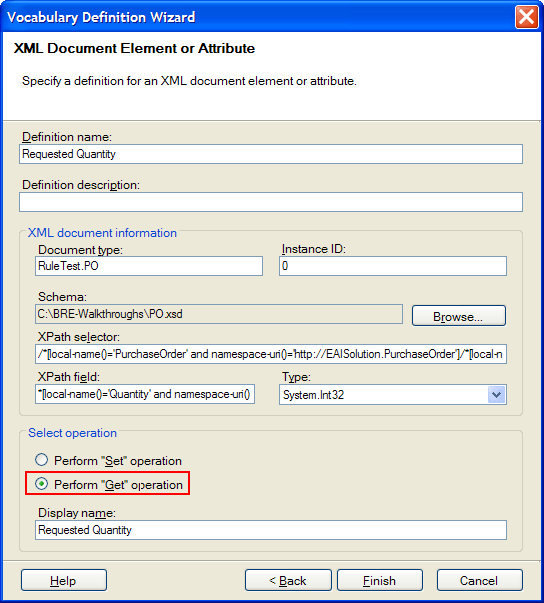Click into the Definition description field
This screenshot has width=544, height=603.
pyautogui.click(x=271, y=202)
